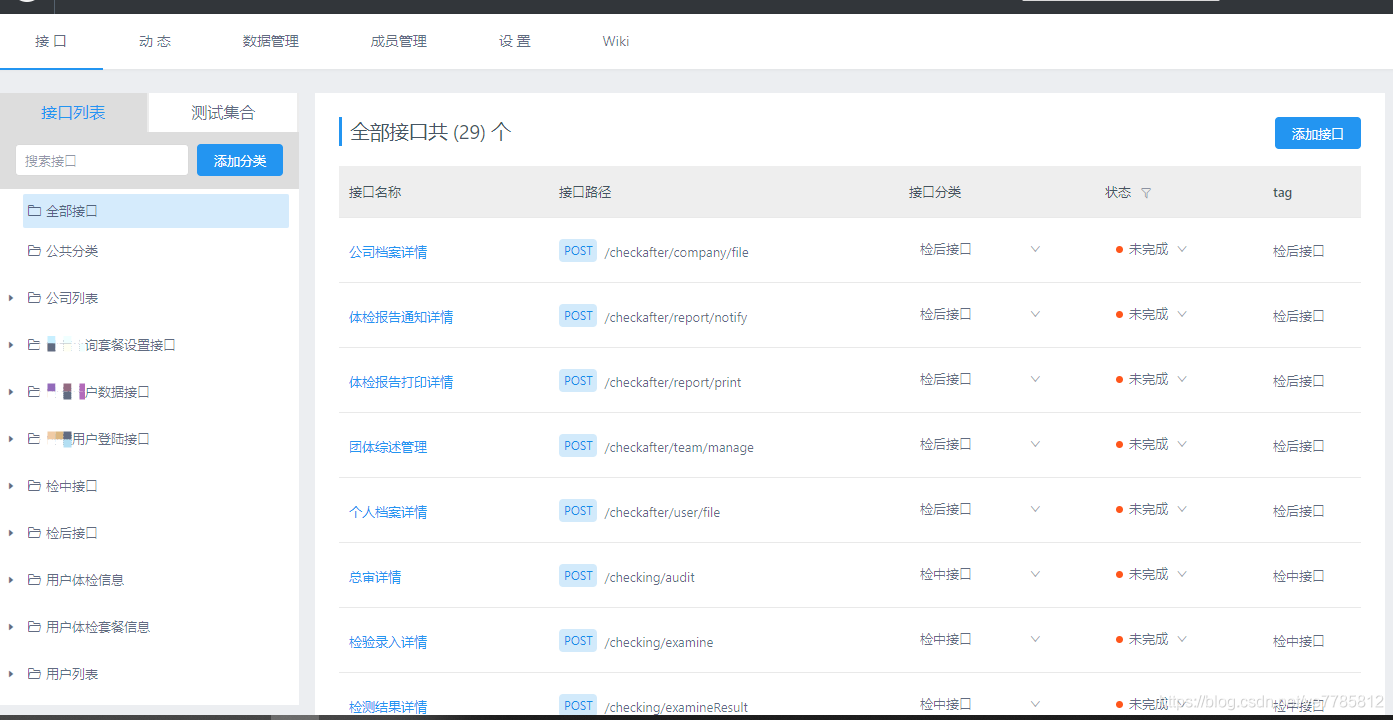Click the POST badge for /checkafter/report/print
Screen dimensions: 1393x720
pos(578,381)
